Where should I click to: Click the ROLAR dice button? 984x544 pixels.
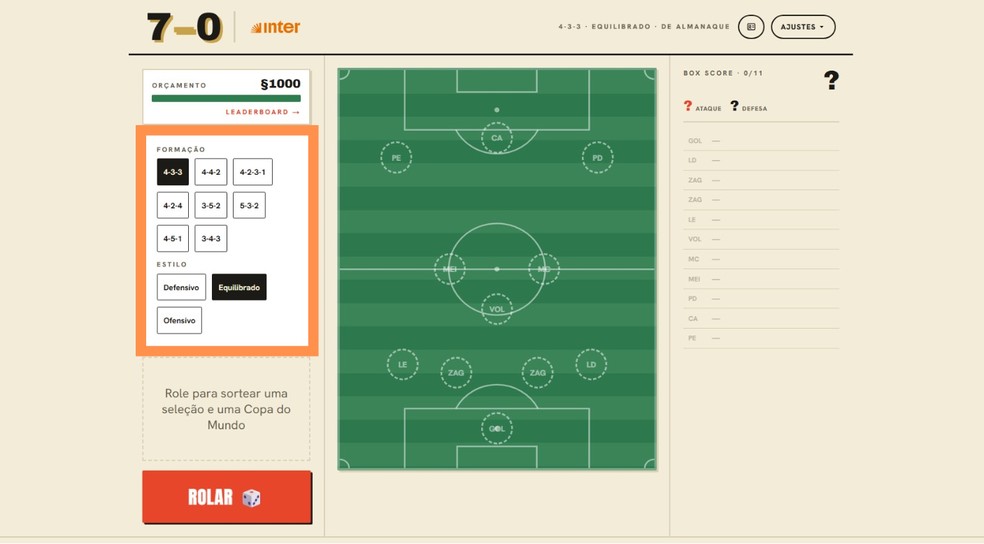[x=227, y=497]
